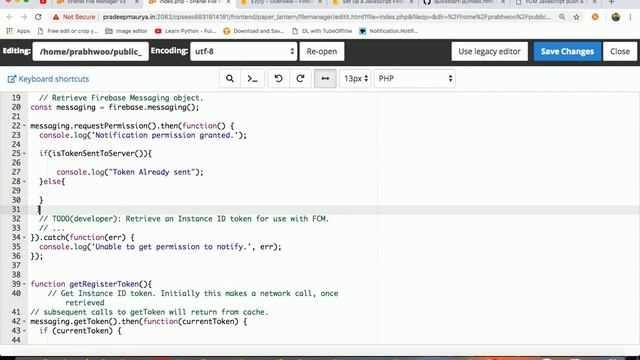The width and height of the screenshot is (640, 360).
Task: Redo the last edit
Action: tap(300, 78)
